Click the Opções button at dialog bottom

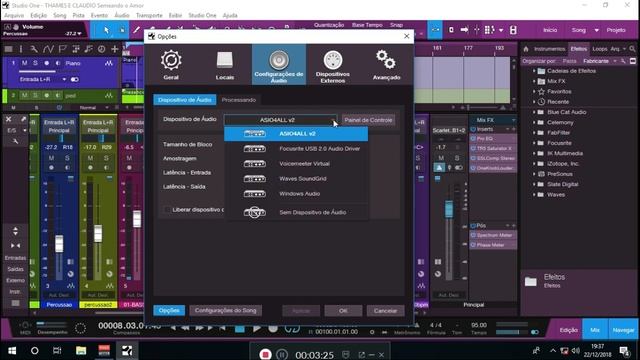[169, 310]
